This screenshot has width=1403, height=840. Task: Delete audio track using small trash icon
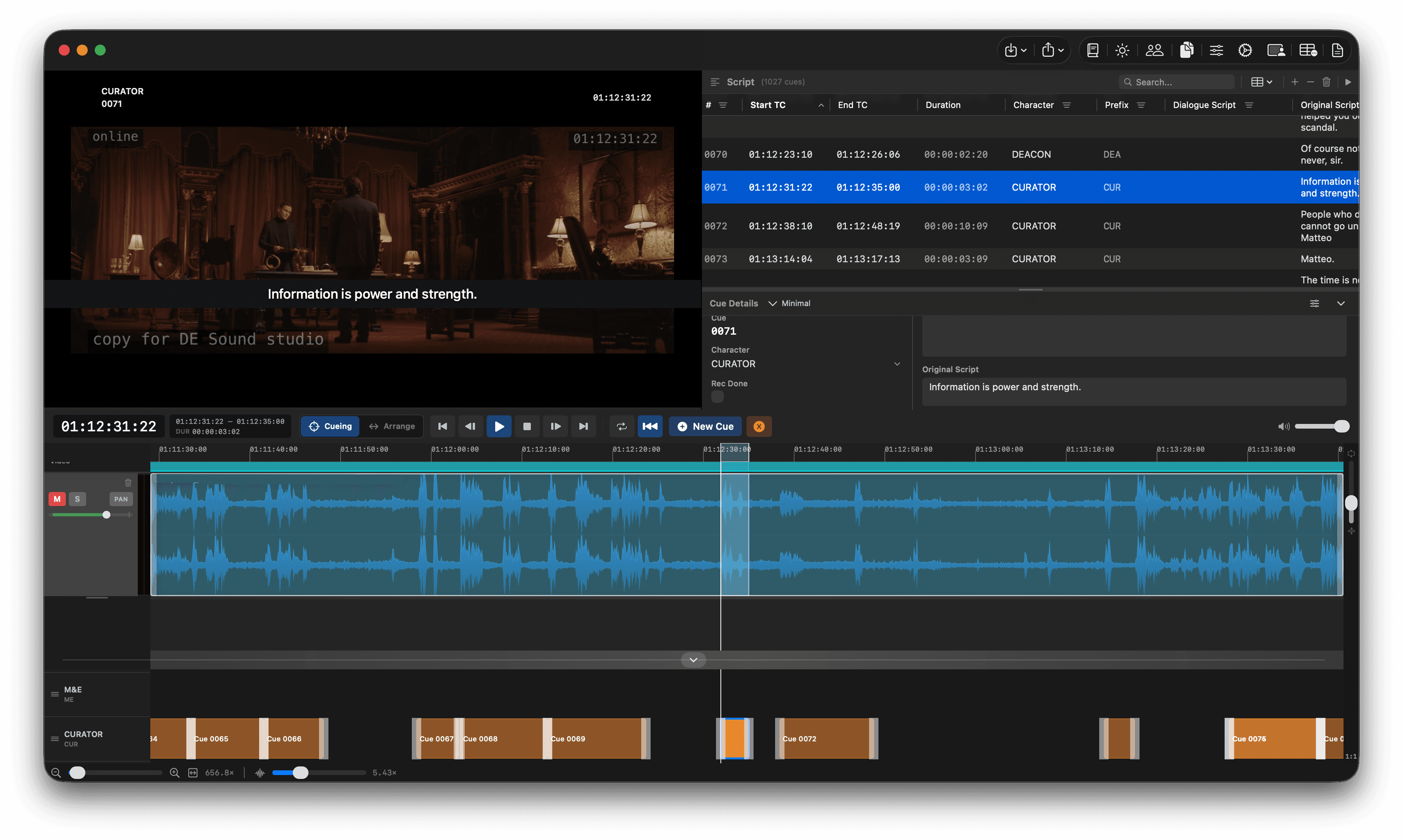pyautogui.click(x=128, y=482)
